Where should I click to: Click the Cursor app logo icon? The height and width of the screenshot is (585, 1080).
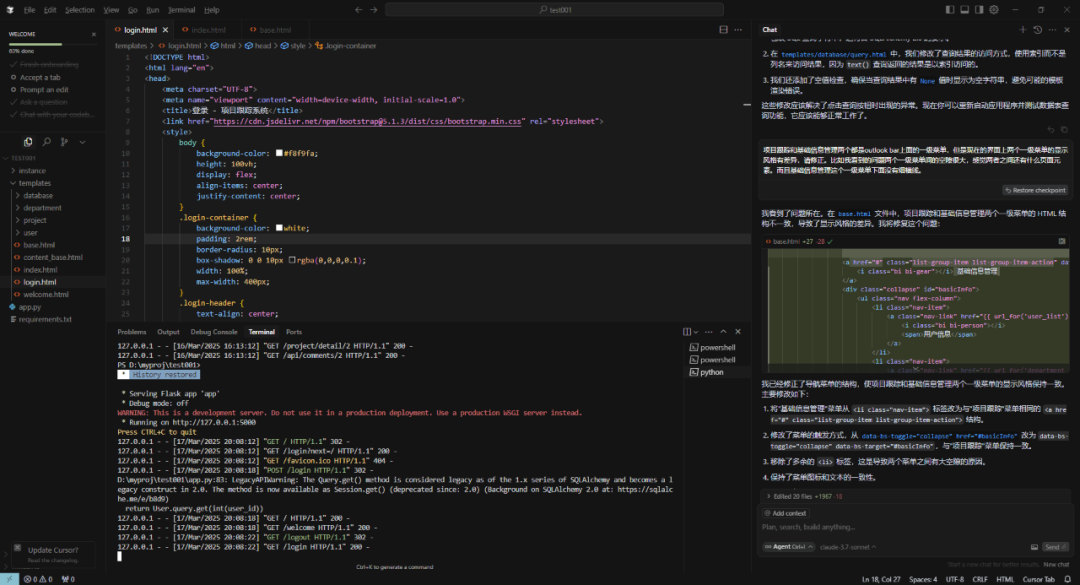coord(10,10)
